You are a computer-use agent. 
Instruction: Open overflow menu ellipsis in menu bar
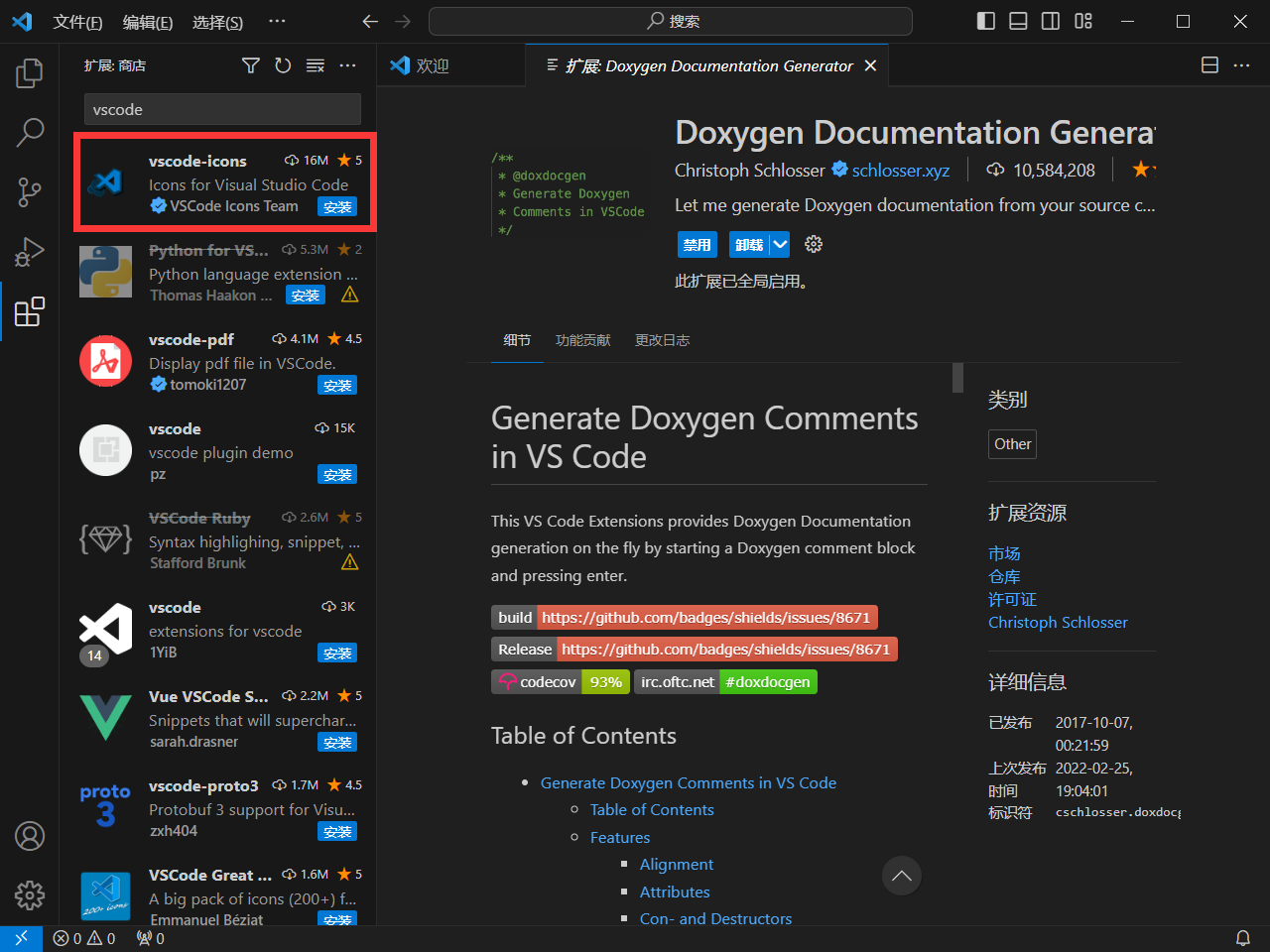(x=277, y=21)
